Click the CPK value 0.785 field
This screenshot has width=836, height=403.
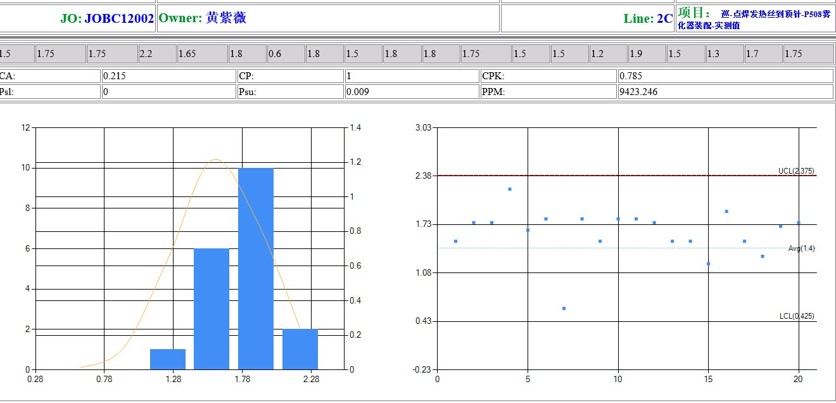724,75
